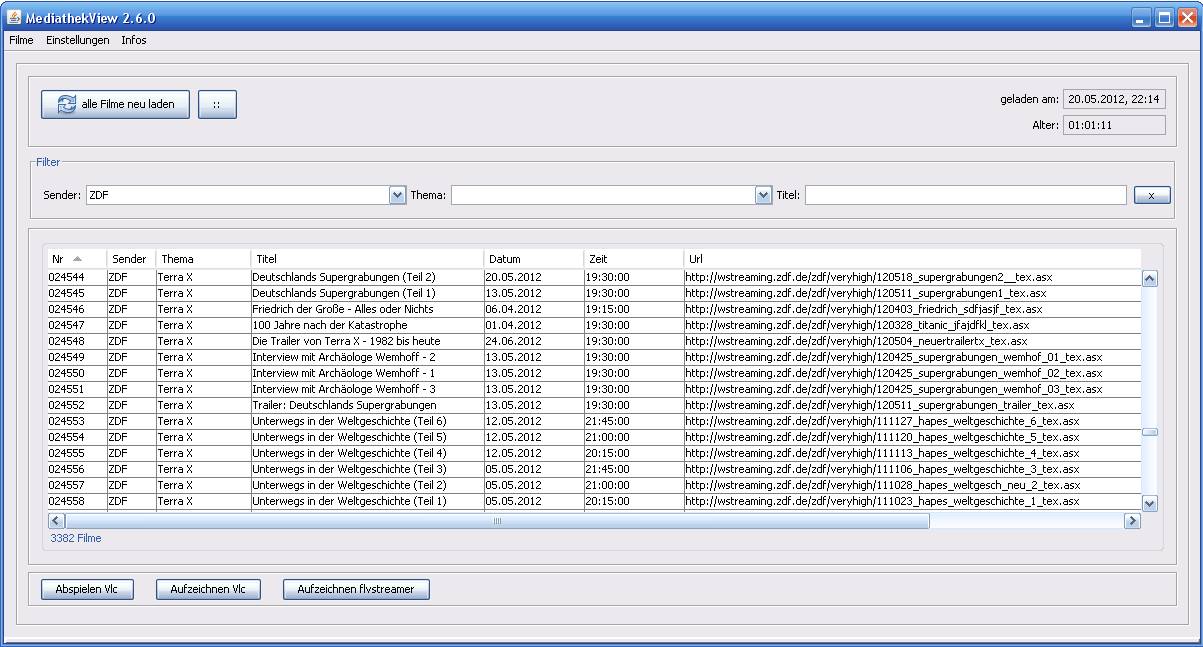Click the horizontal scrollbar right arrow
Screen dimensions: 1203x647
point(1132,521)
